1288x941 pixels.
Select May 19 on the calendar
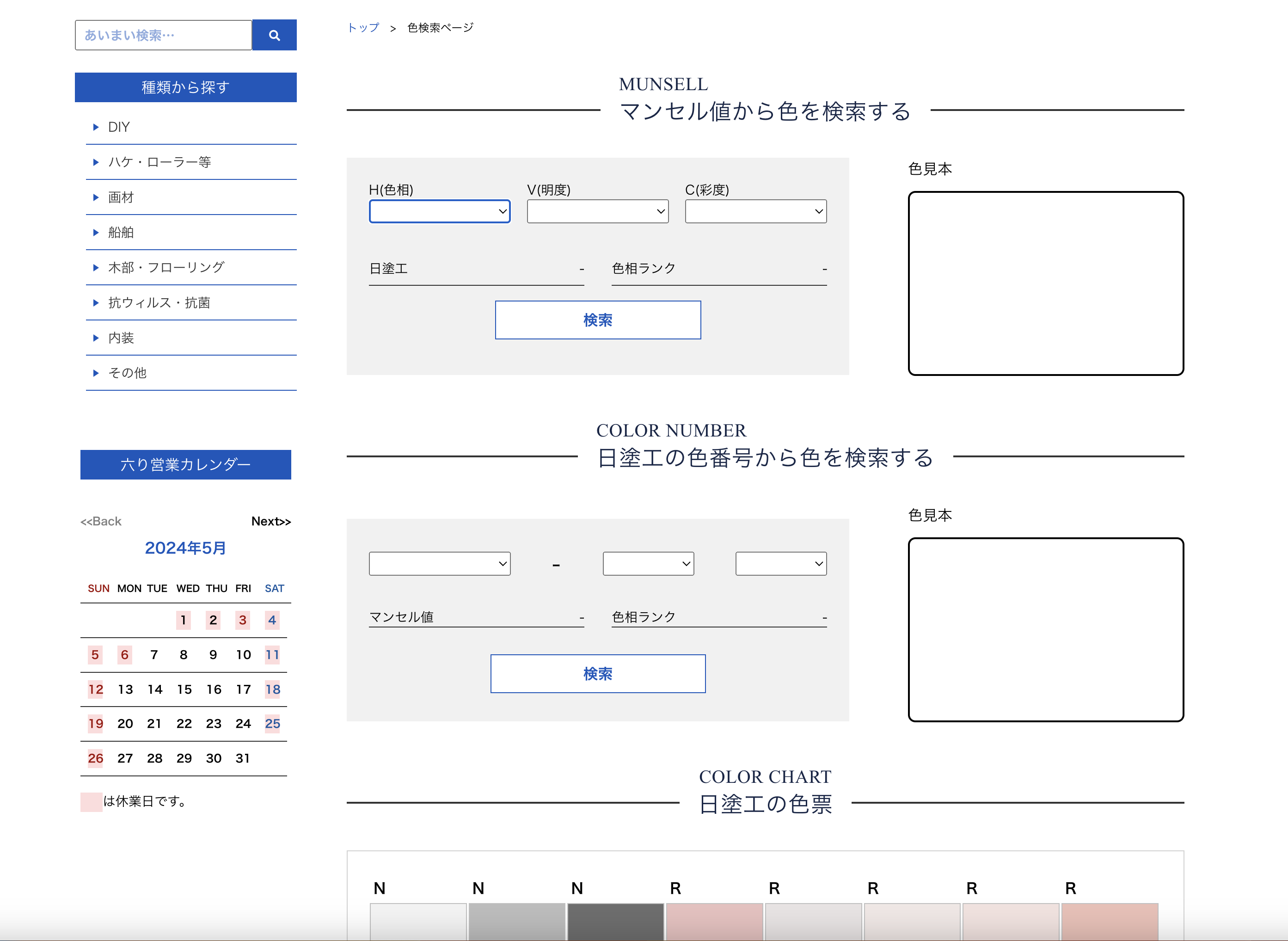(96, 724)
